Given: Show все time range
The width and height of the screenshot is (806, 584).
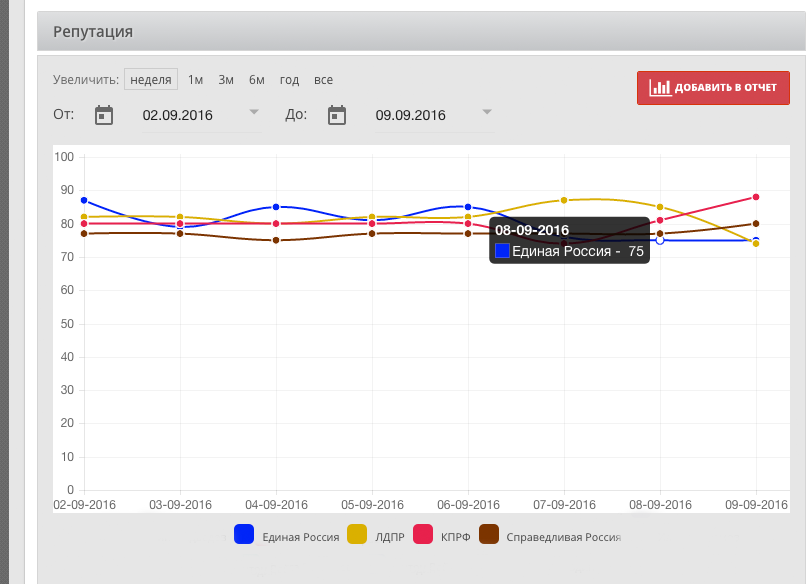Looking at the screenshot, I should click(x=323, y=80).
